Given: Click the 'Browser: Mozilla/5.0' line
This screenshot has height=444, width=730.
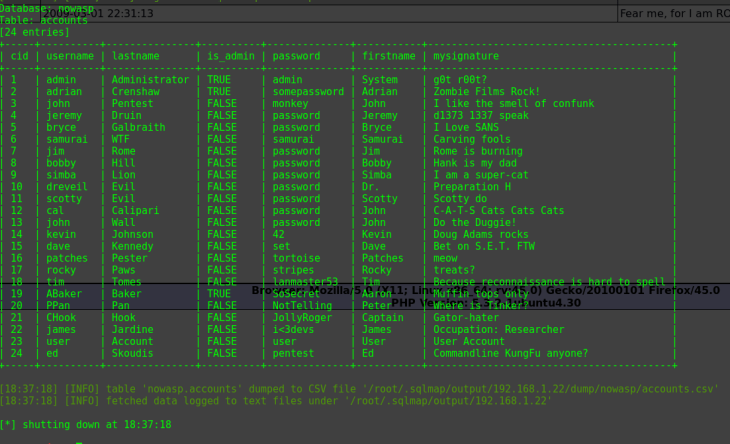Looking at the screenshot, I should [486, 290].
